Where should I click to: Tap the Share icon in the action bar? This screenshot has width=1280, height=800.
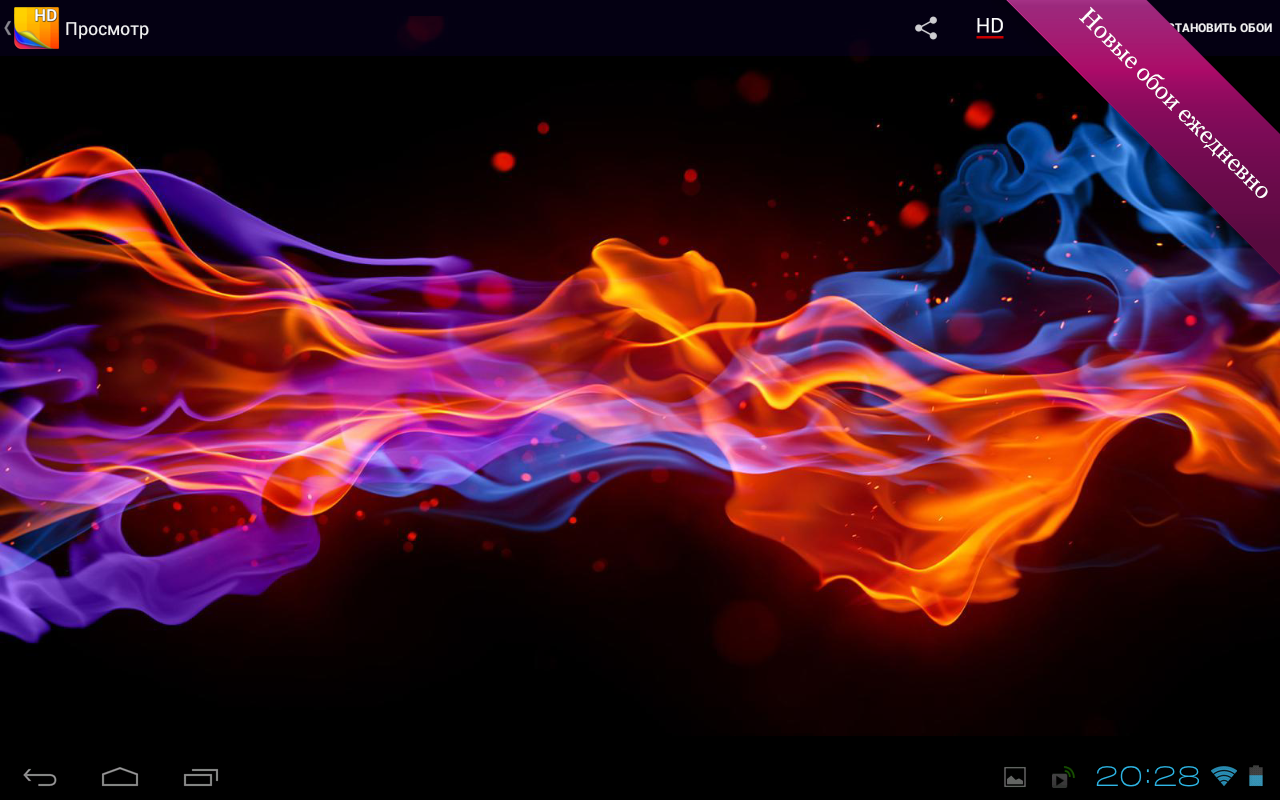point(926,28)
